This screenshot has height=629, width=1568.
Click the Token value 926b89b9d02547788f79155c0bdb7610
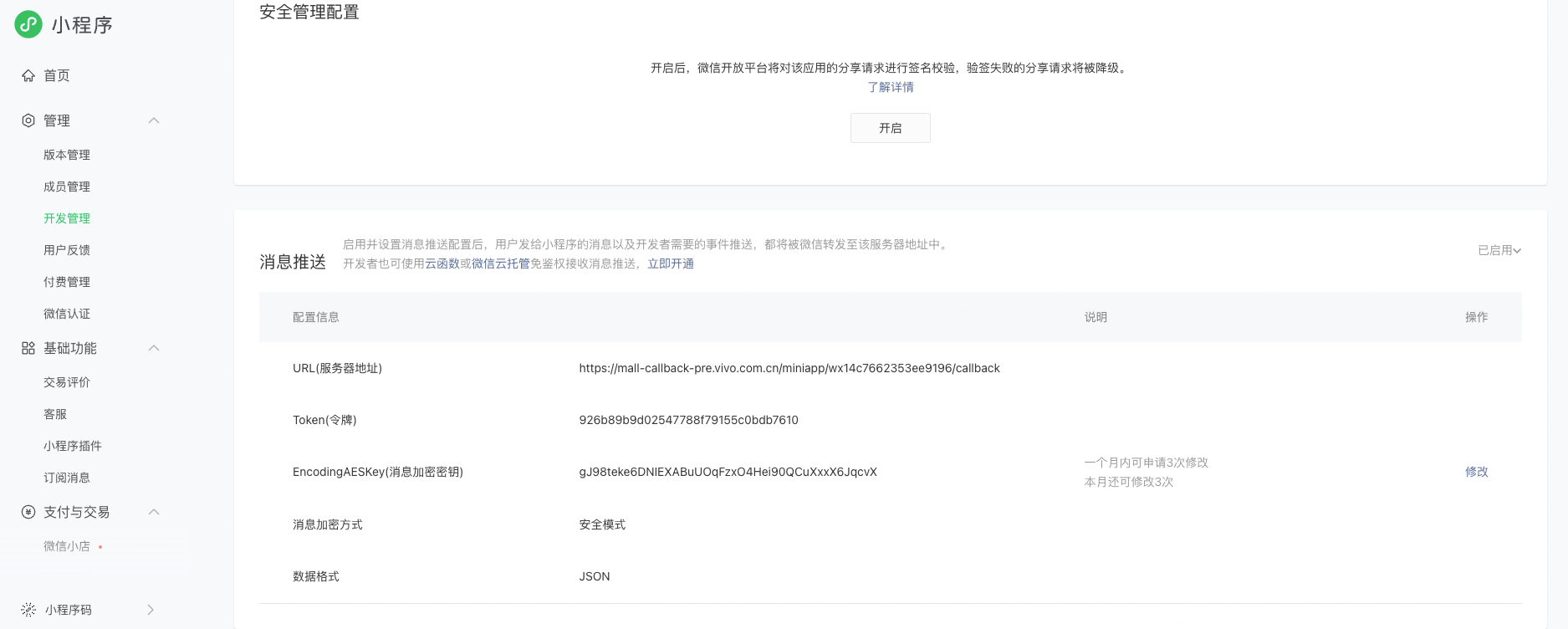point(689,420)
